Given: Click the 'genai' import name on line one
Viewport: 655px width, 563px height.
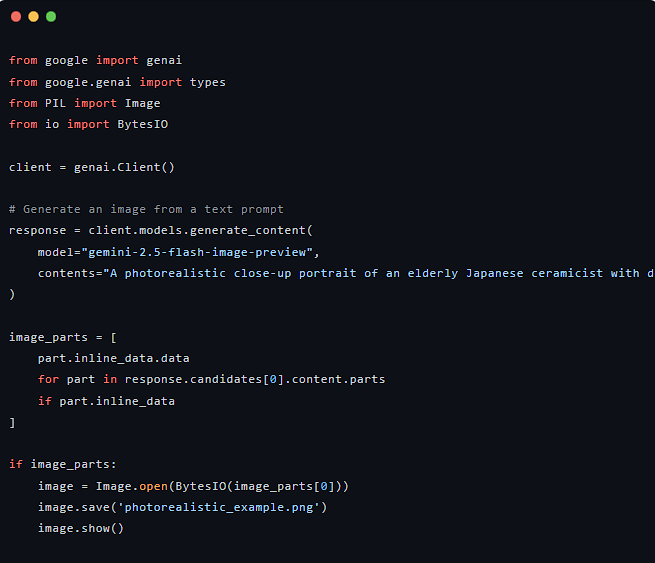Looking at the screenshot, I should point(164,61).
